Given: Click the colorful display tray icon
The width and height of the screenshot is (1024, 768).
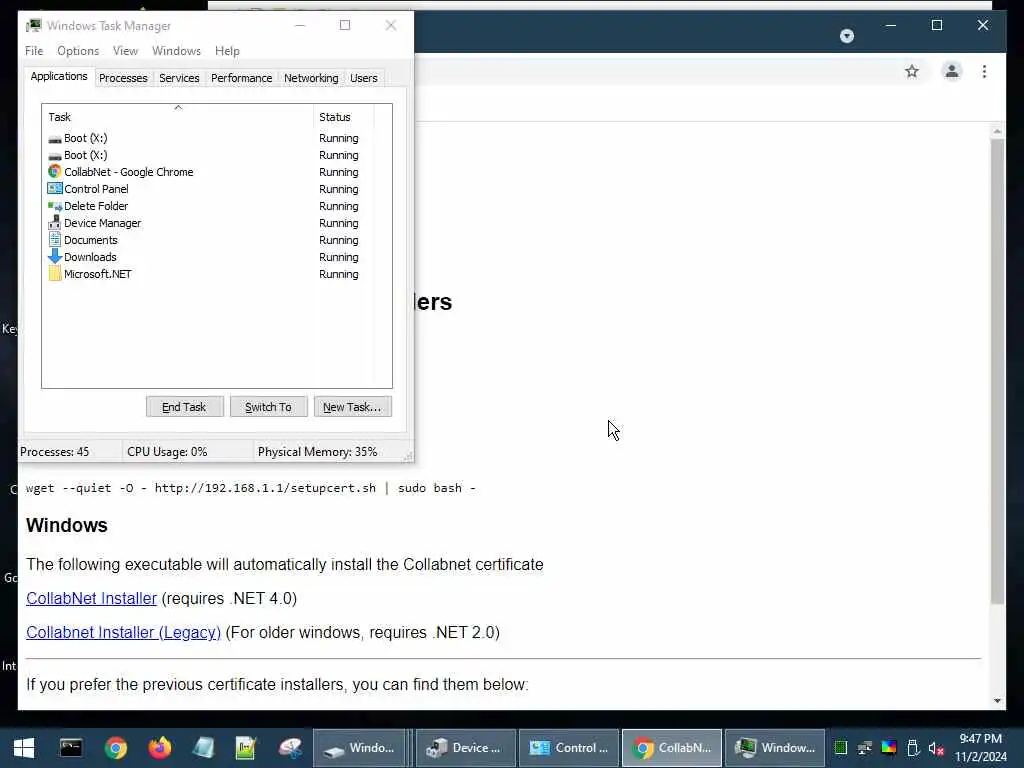Looking at the screenshot, I should [889, 748].
